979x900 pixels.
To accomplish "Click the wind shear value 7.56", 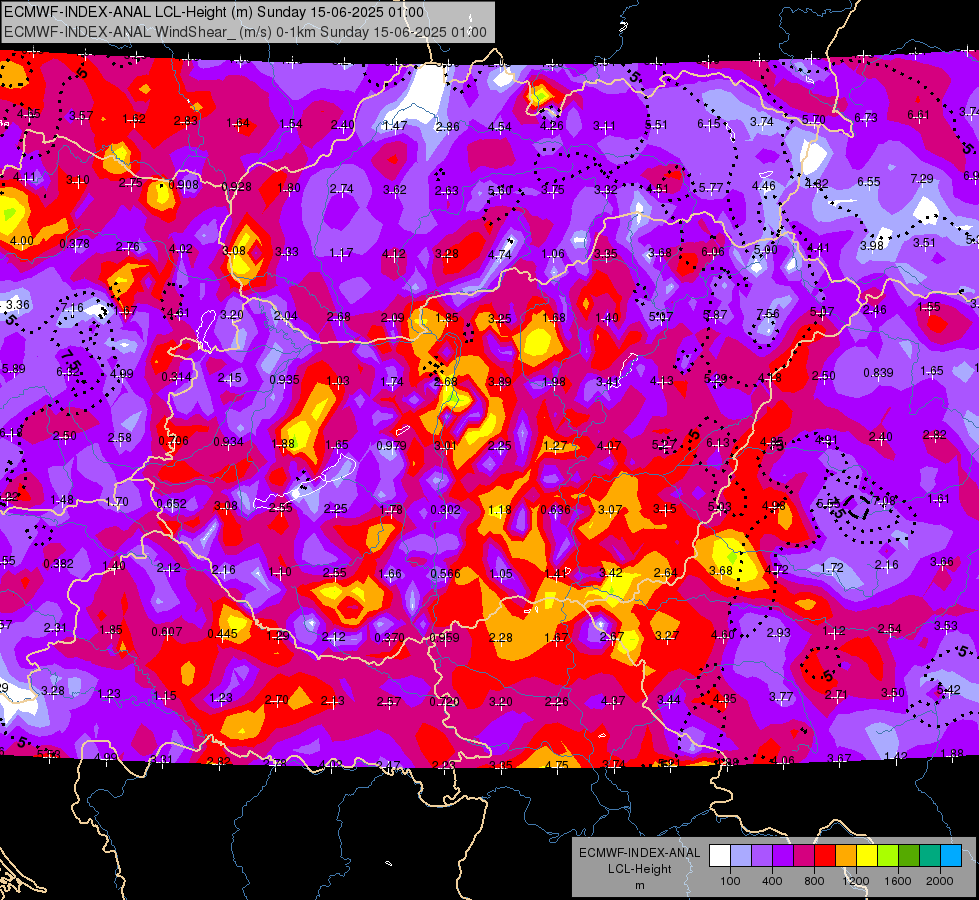I will [x=768, y=314].
